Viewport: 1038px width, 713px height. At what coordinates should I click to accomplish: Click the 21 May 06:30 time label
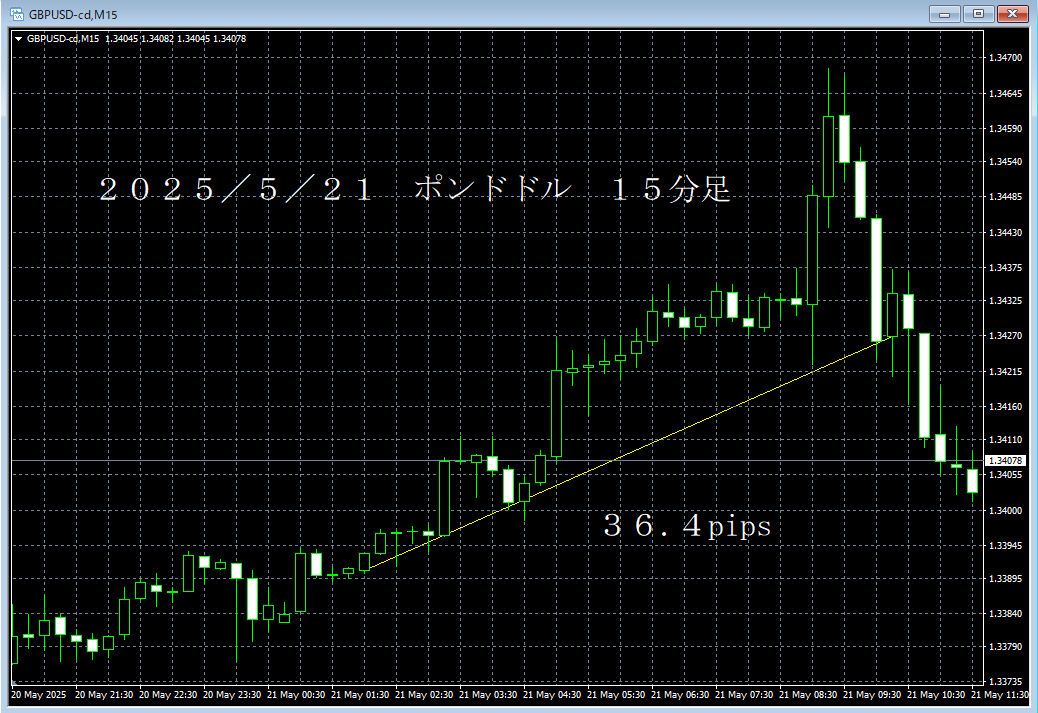[680, 694]
